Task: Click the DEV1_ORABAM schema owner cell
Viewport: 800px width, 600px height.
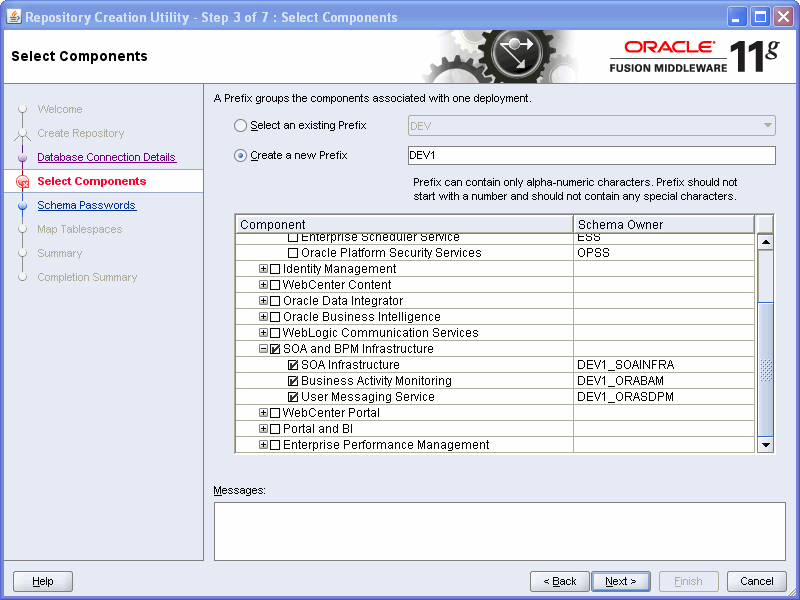Action: point(664,381)
